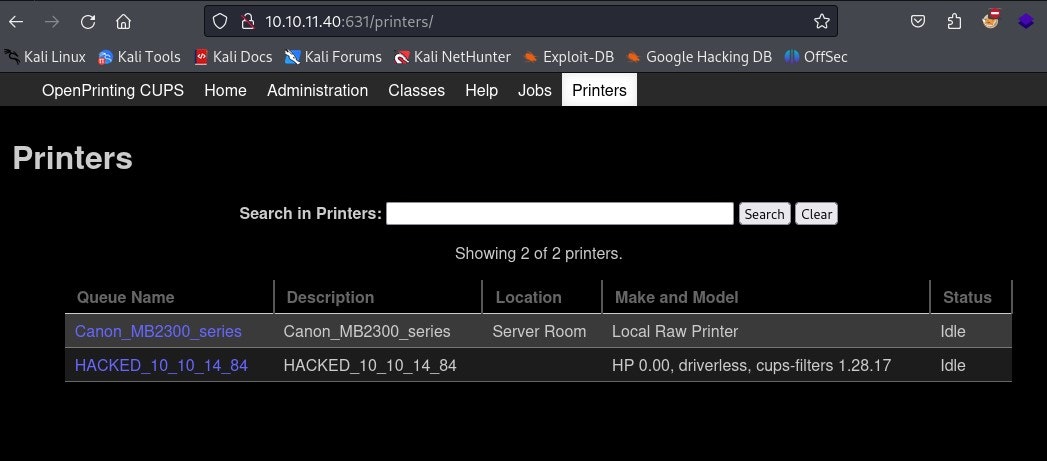Click the Server Room location cell
Screen dimensions: 1047x461
coord(539,331)
